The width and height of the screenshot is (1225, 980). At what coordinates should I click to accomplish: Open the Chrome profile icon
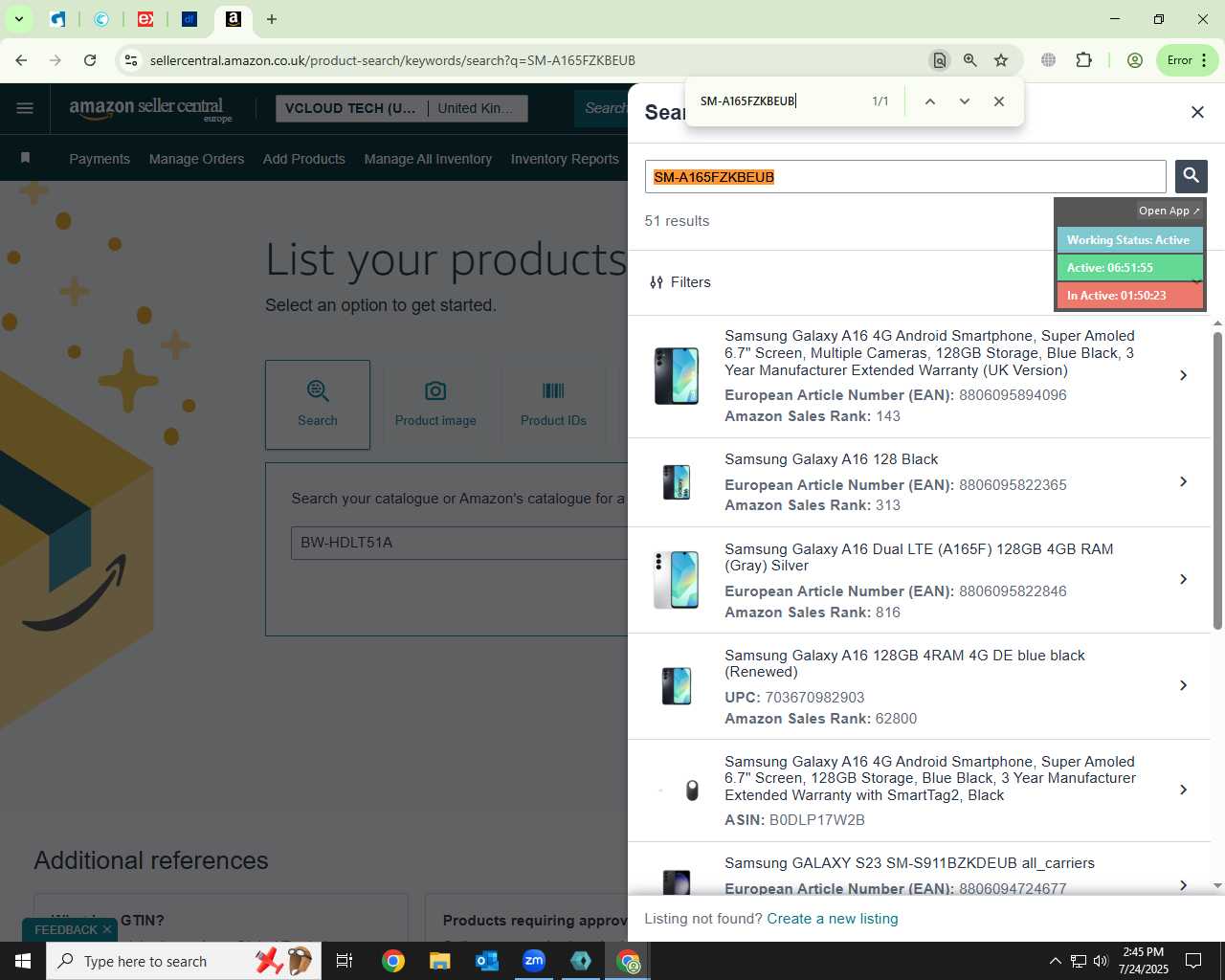click(1134, 60)
